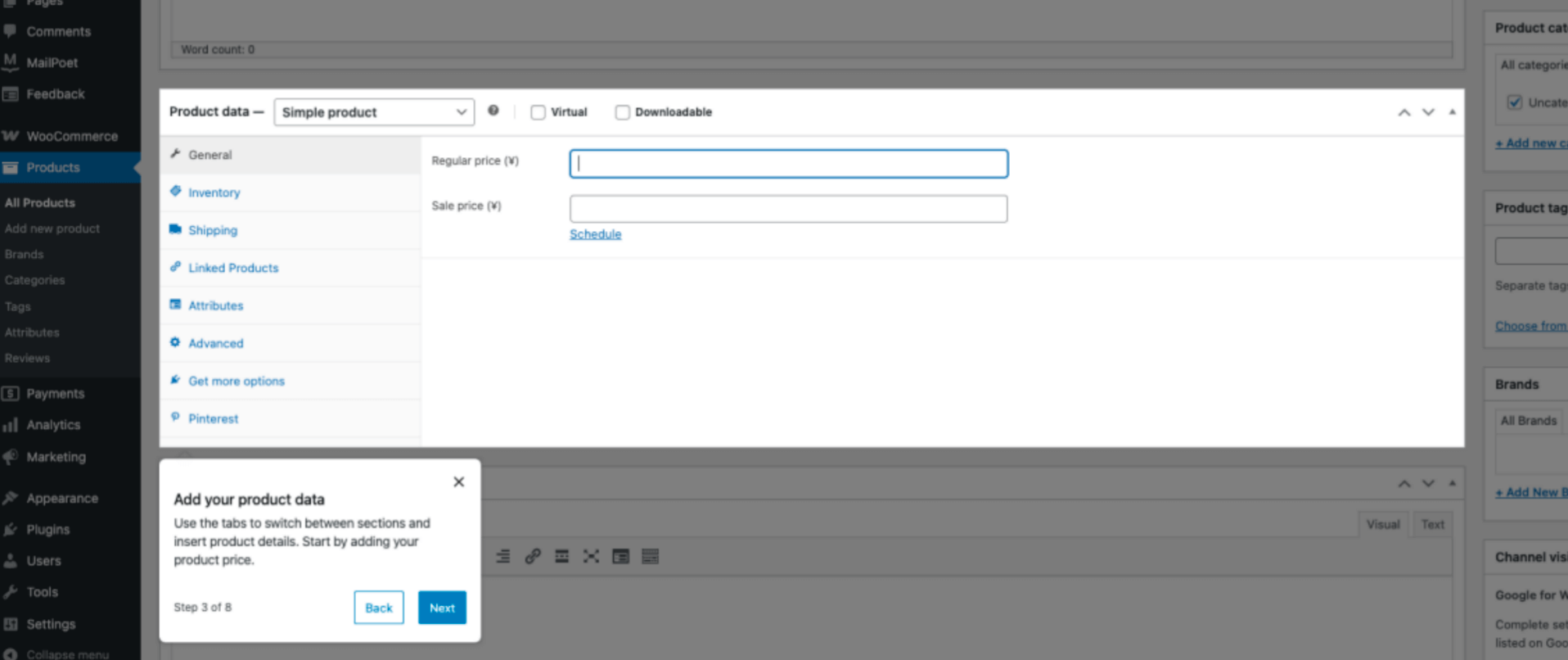1568x660 pixels.
Task: Switch editor to Text mode
Action: [1432, 524]
